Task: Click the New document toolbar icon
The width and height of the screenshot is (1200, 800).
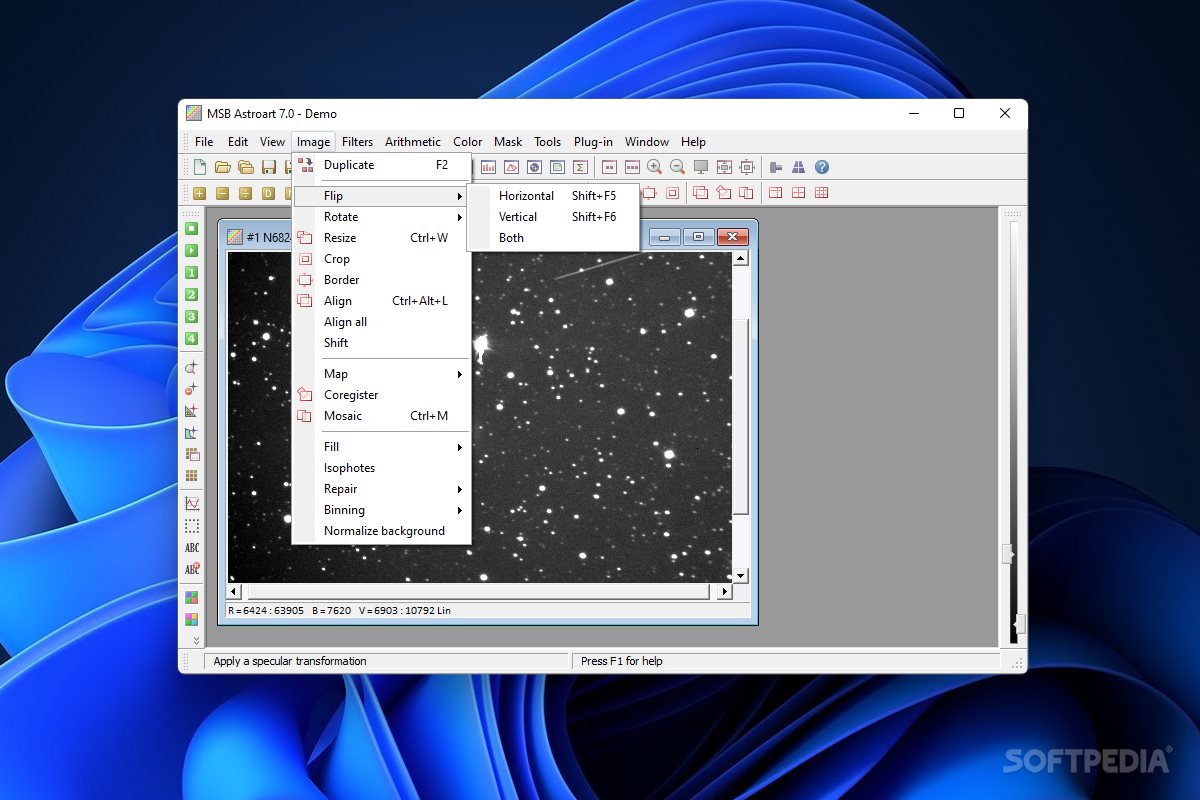Action: [200, 167]
